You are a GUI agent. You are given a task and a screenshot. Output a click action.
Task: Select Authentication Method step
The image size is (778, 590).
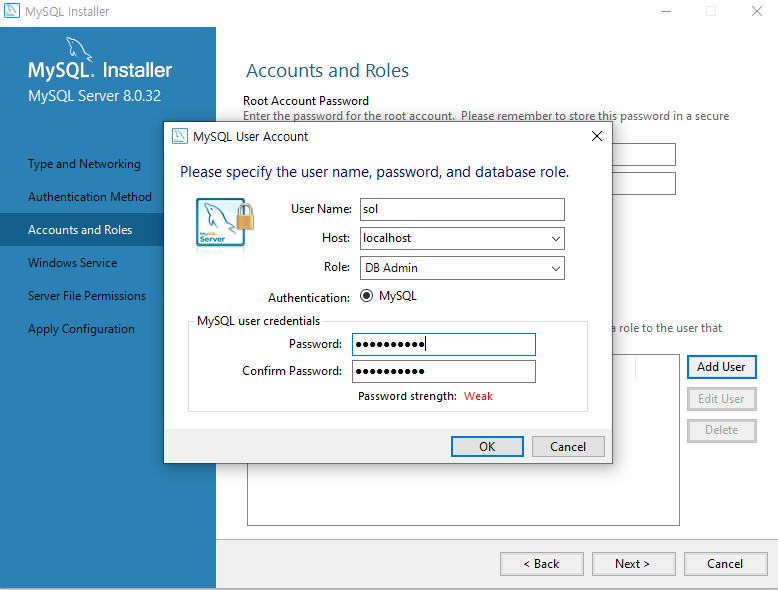coord(90,197)
